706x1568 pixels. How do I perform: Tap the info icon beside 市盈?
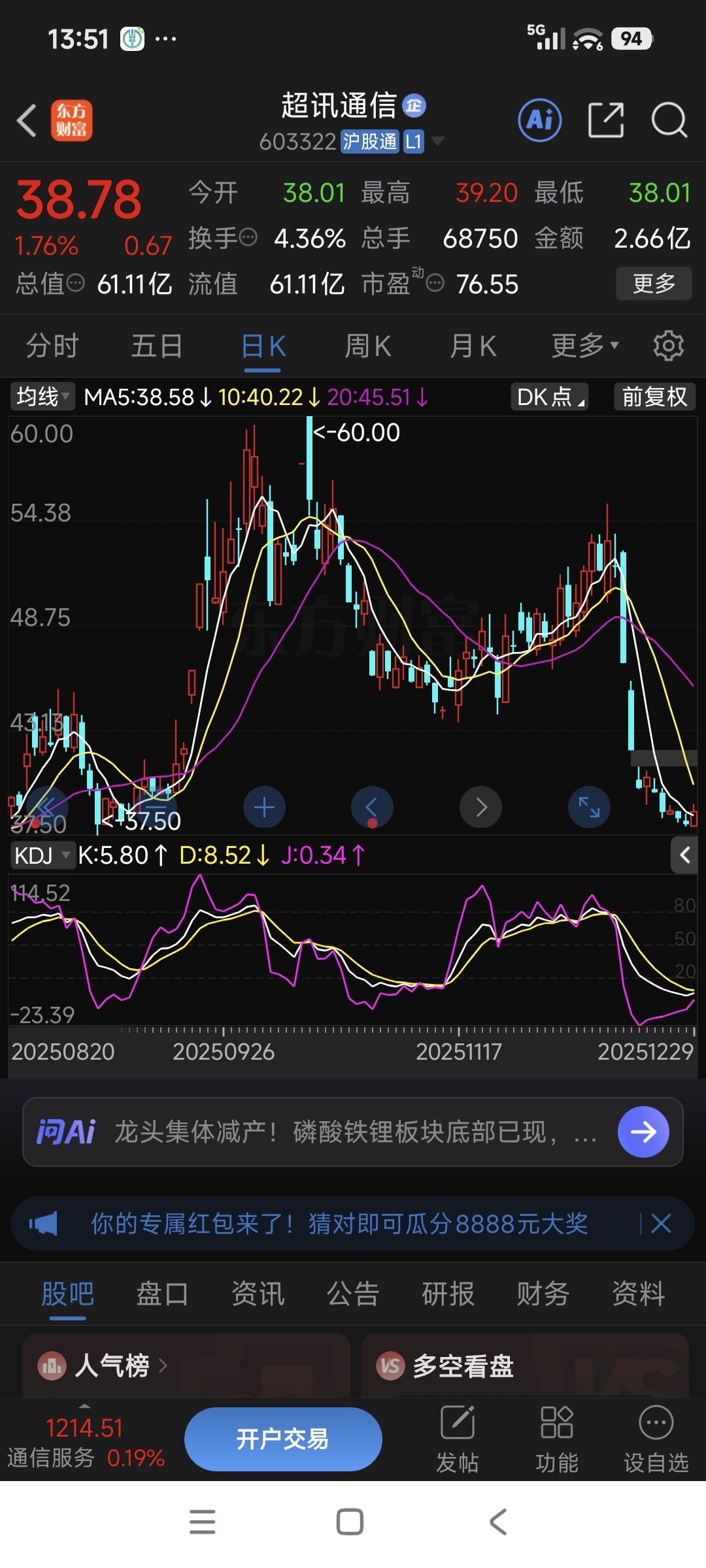click(x=435, y=283)
